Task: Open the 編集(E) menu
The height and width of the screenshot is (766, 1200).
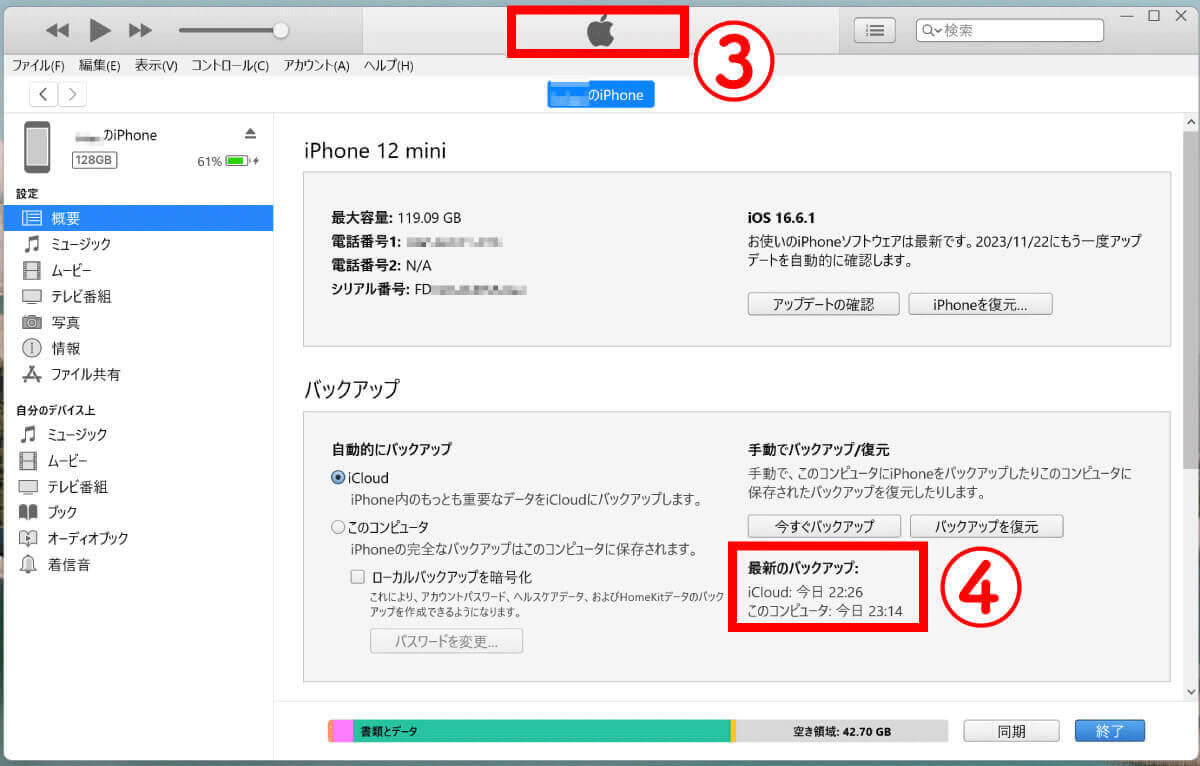Action: [99, 66]
